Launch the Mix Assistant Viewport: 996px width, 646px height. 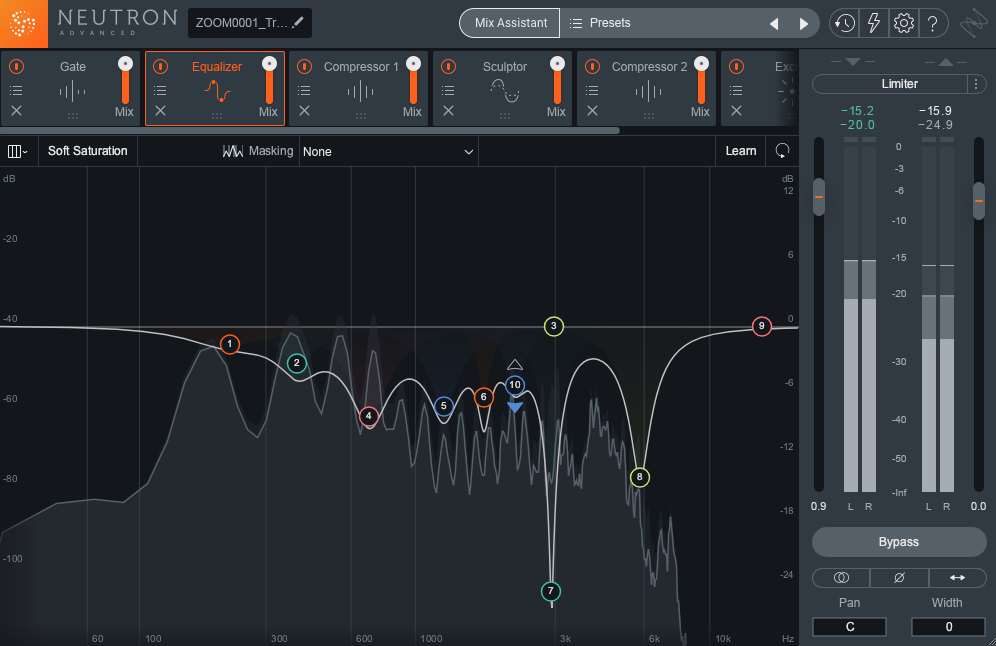tap(510, 23)
